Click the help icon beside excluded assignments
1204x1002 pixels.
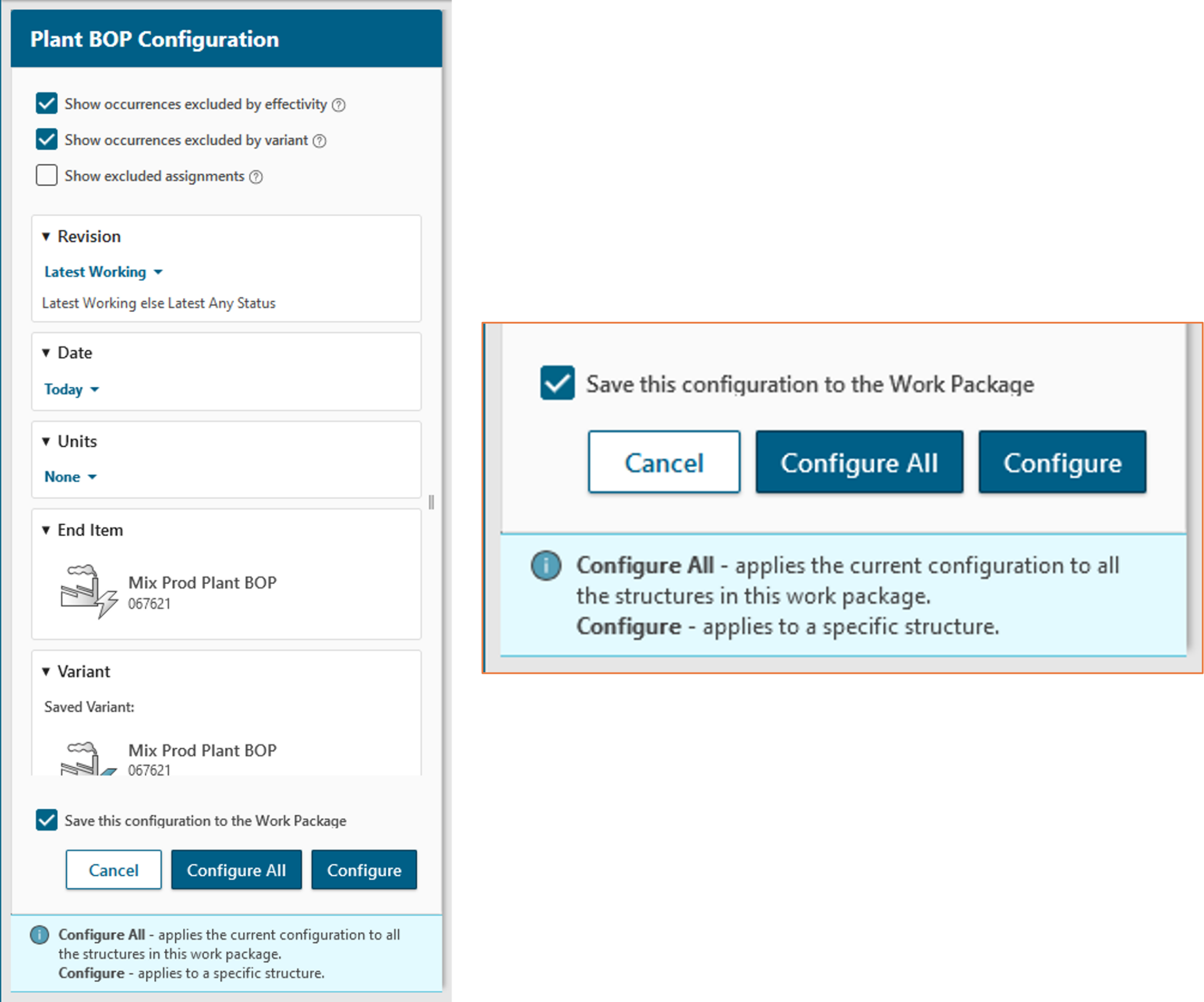pyautogui.click(x=255, y=176)
